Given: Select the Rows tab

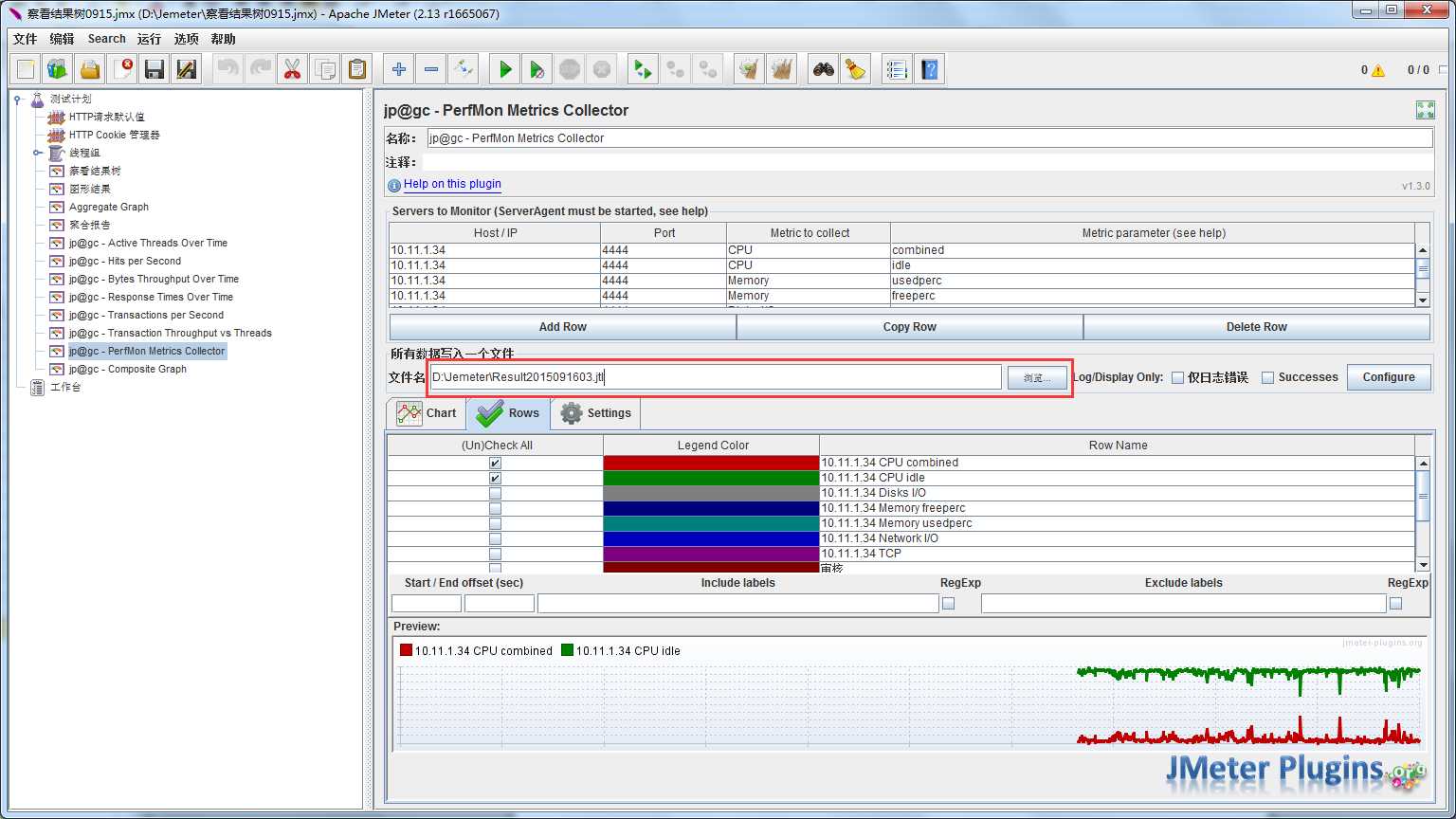Looking at the screenshot, I should pos(508,413).
